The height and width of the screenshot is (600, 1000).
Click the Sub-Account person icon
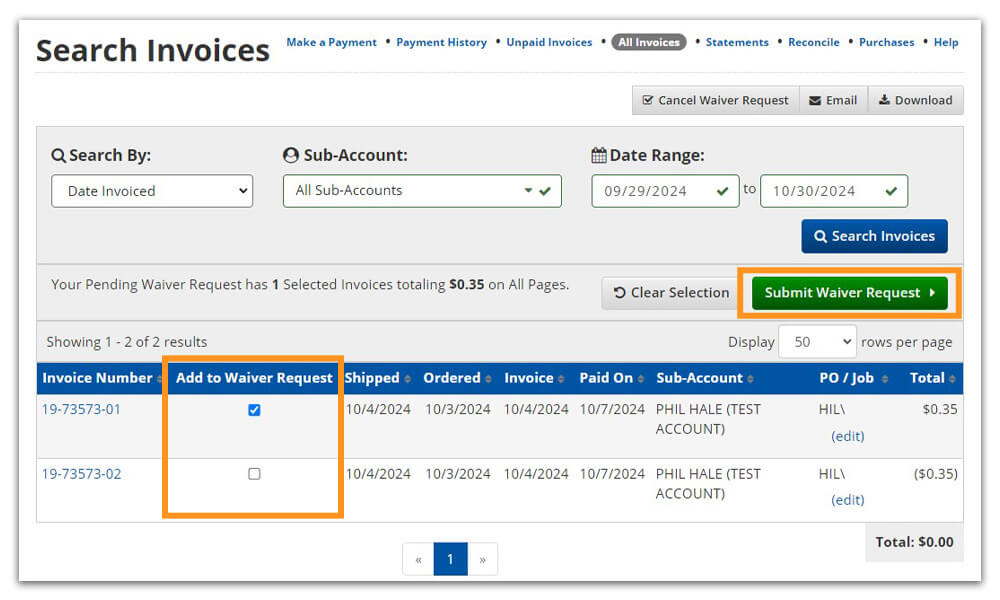point(291,156)
